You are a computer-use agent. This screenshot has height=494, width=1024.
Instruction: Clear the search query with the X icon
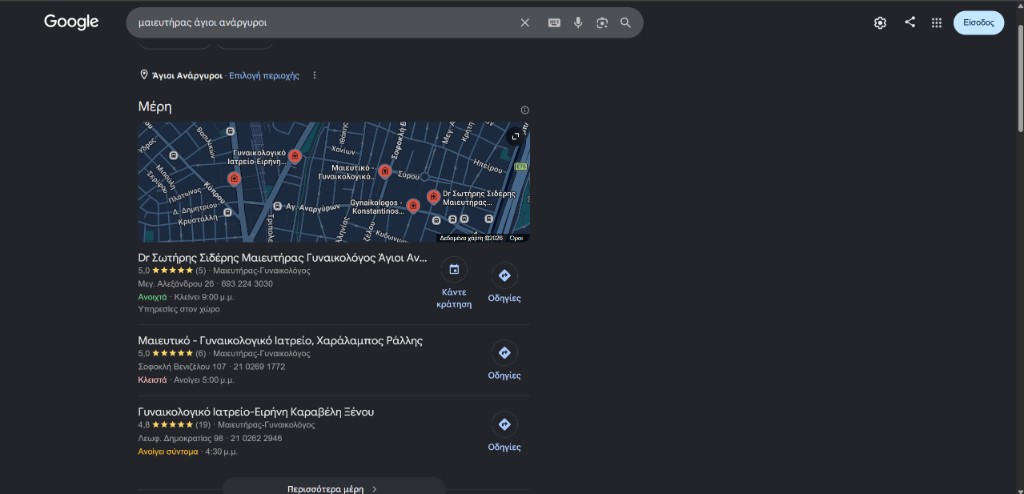pyautogui.click(x=524, y=23)
